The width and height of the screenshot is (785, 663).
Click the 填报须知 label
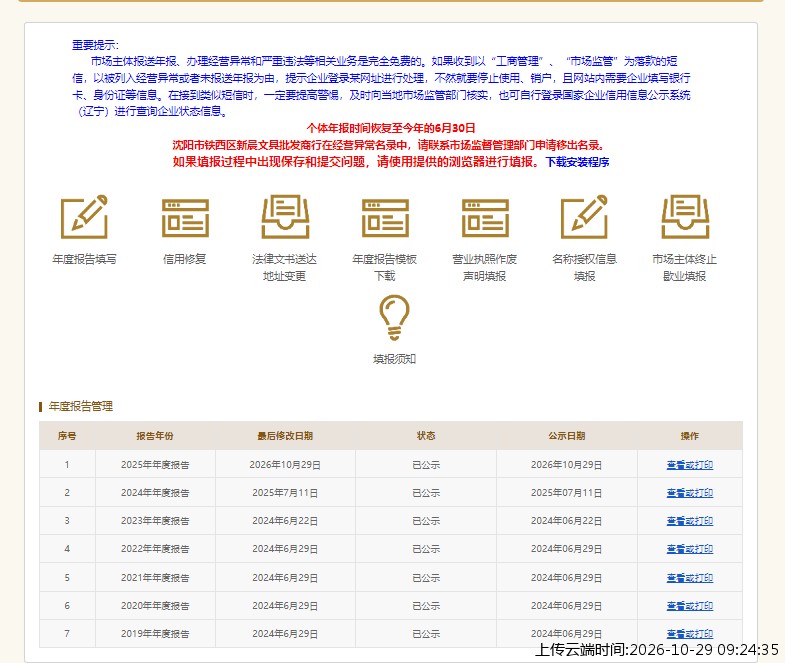click(395, 359)
